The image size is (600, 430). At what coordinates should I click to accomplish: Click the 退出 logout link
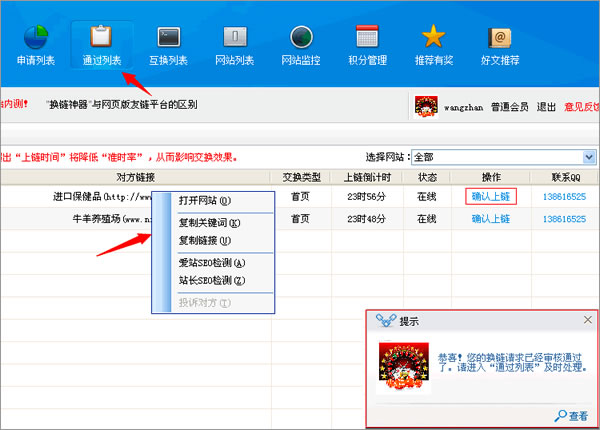click(x=546, y=105)
